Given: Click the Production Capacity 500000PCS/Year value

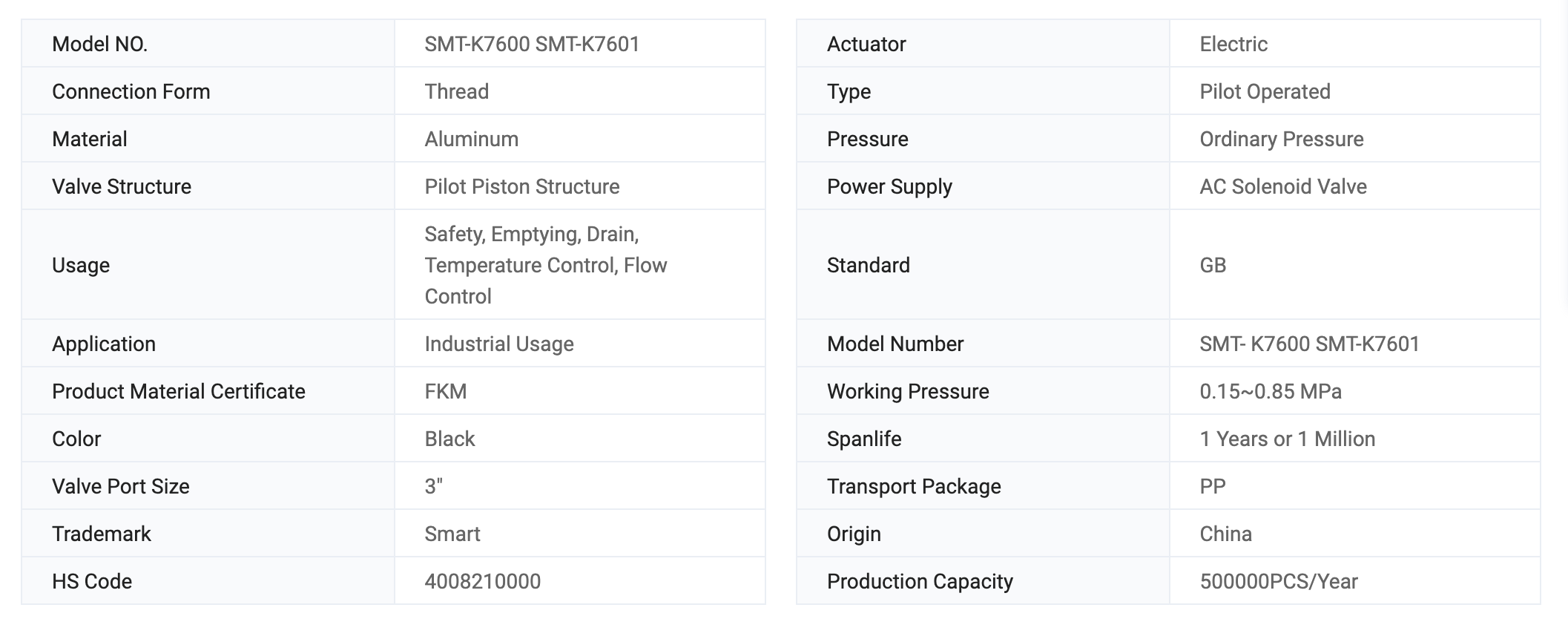Looking at the screenshot, I should [x=1279, y=581].
